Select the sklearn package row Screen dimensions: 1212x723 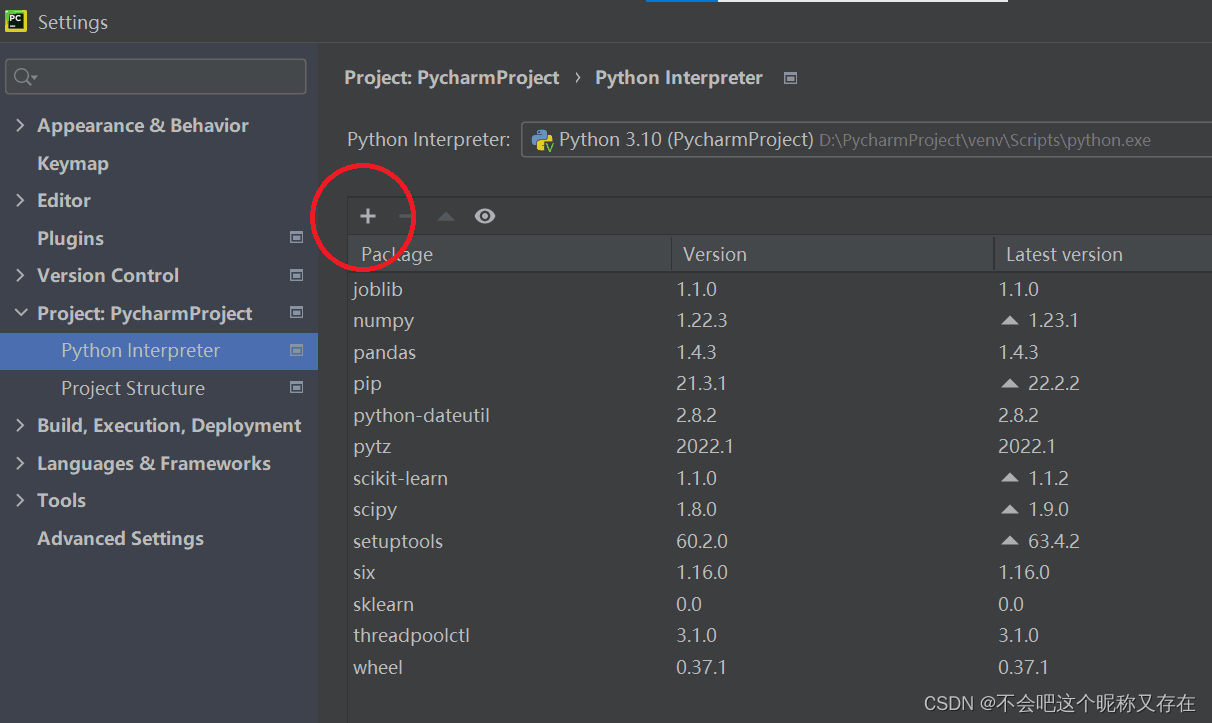pos(780,604)
